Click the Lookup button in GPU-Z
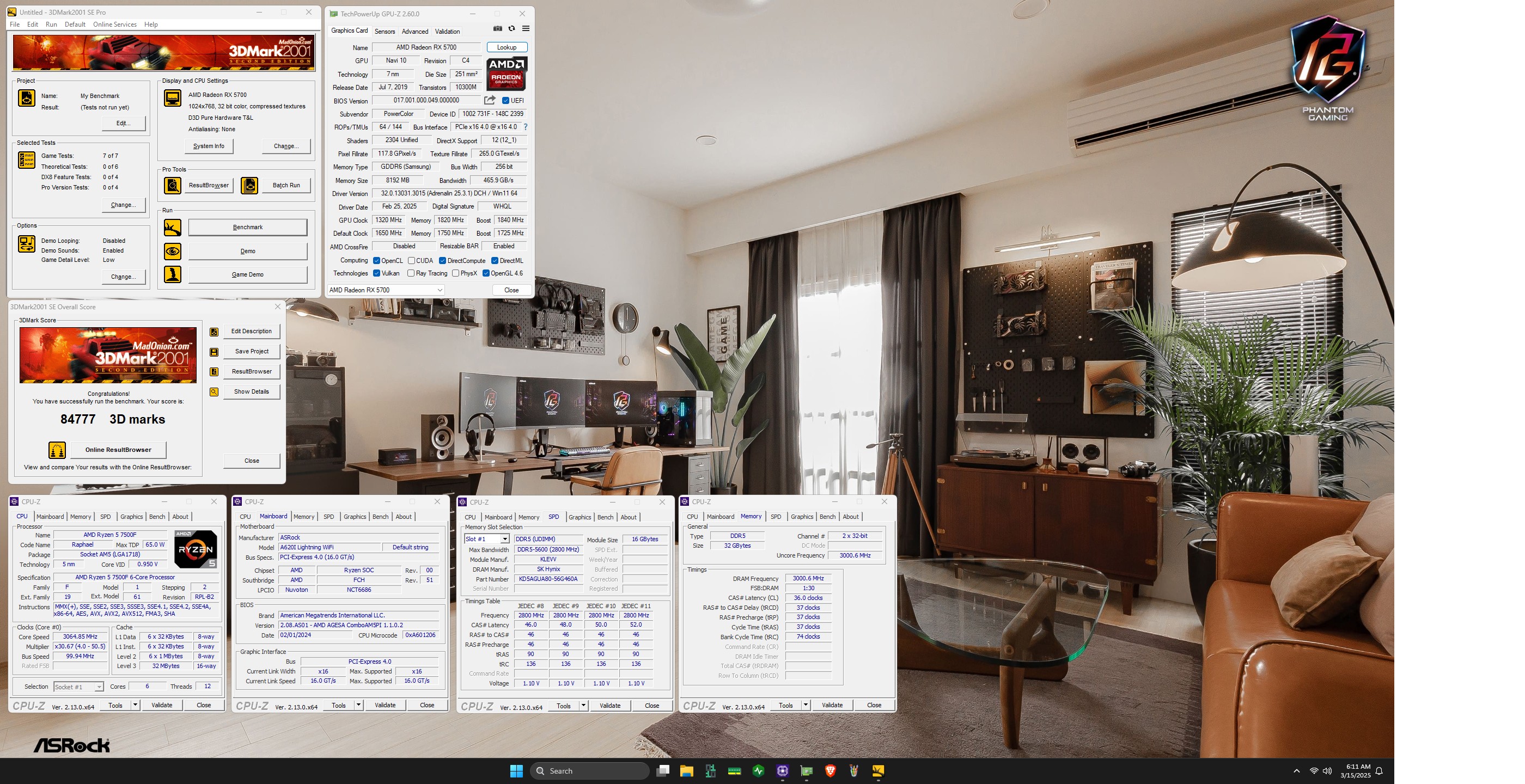Screen dimensions: 1525x784 (x=507, y=47)
